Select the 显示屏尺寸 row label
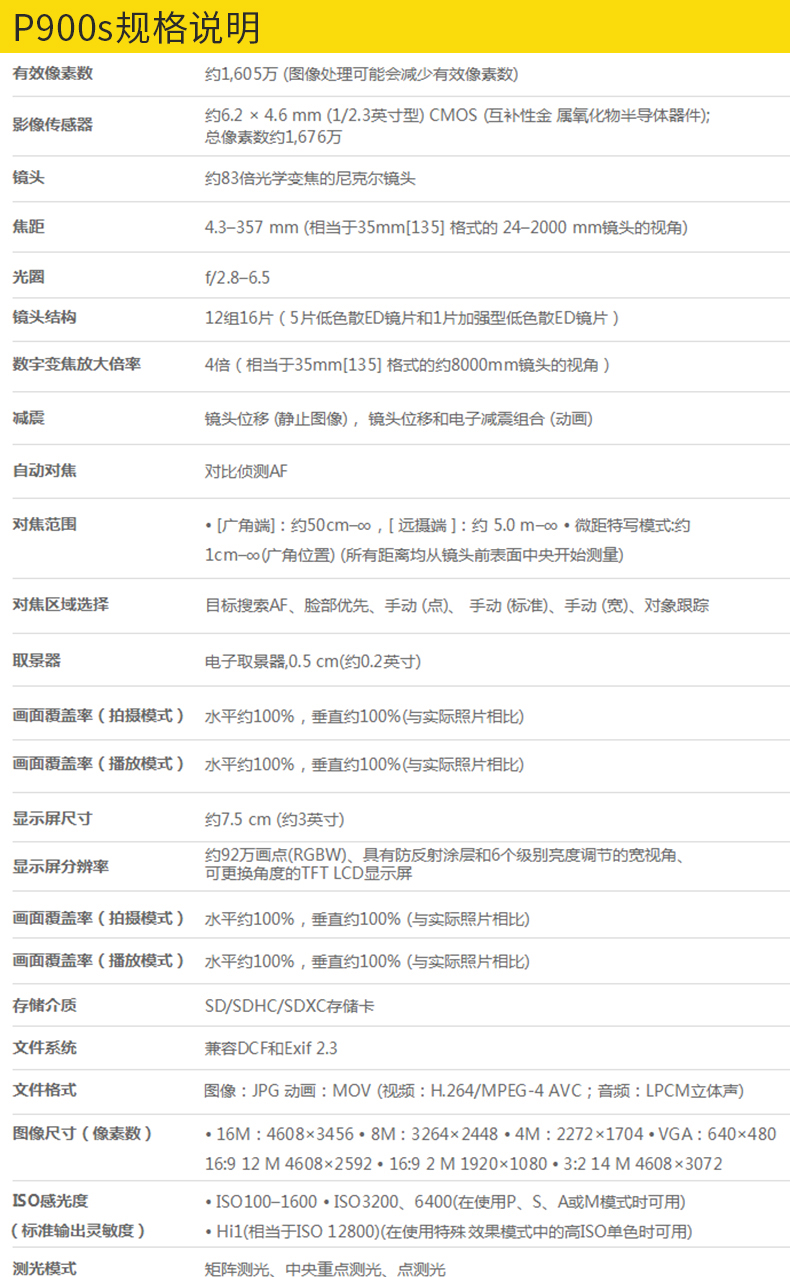This screenshot has height=1277, width=790. tap(52, 818)
